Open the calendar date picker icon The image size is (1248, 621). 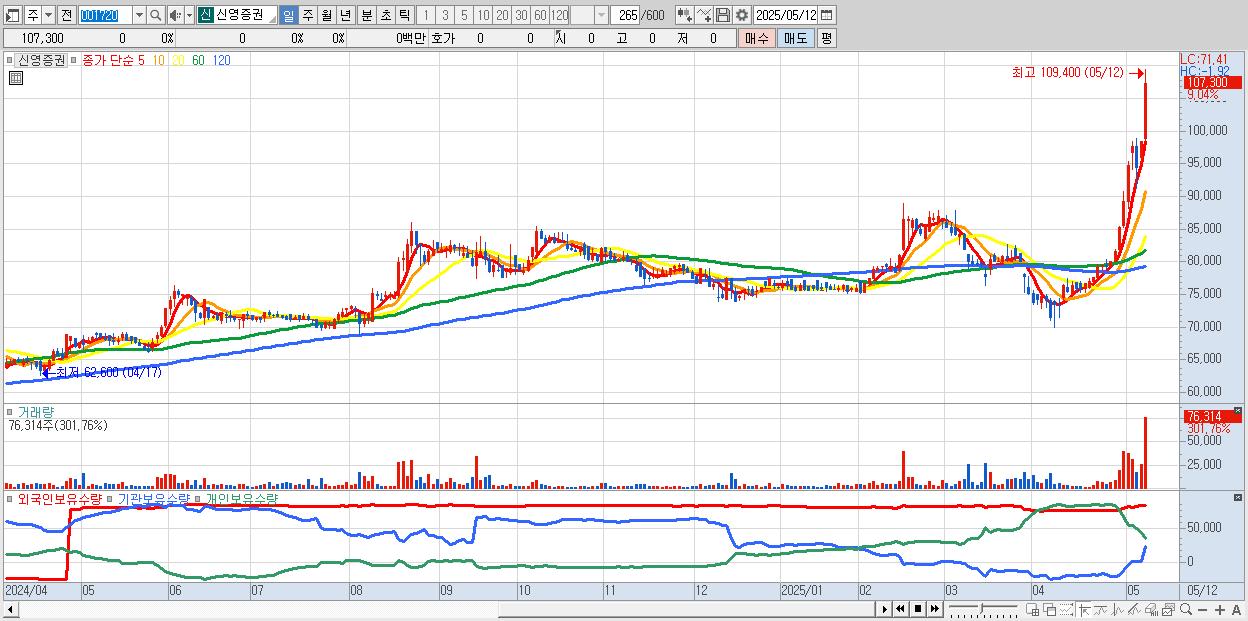(828, 16)
